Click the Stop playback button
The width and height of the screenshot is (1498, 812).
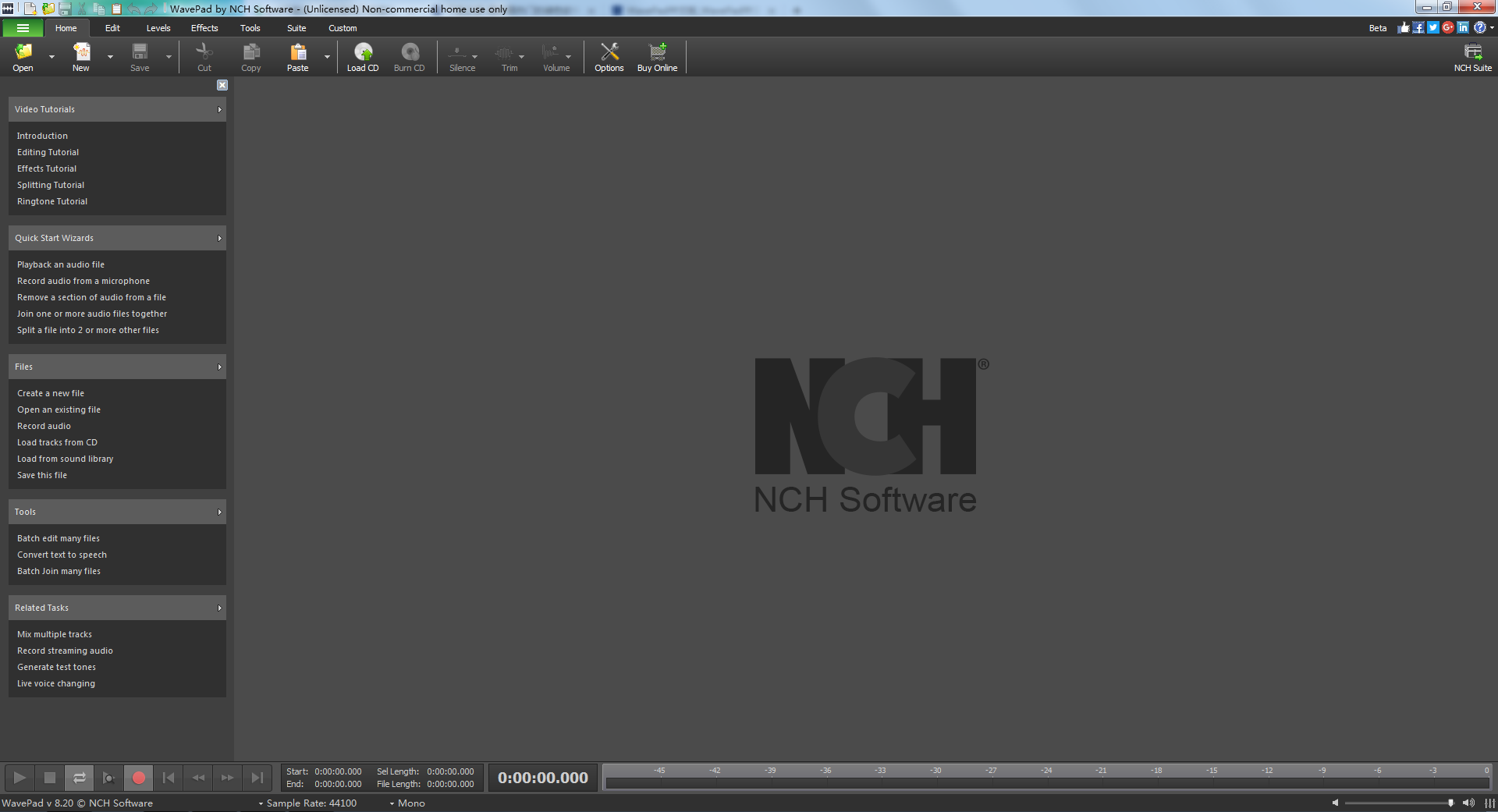pyautogui.click(x=50, y=778)
